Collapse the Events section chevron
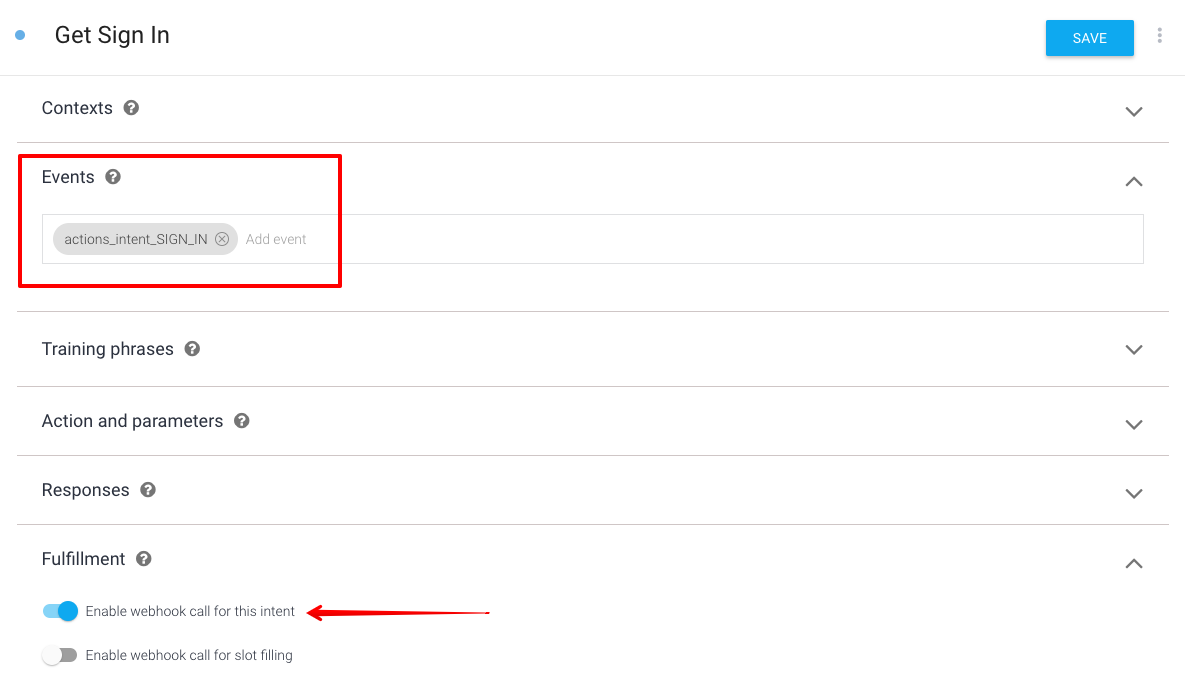 (1134, 181)
